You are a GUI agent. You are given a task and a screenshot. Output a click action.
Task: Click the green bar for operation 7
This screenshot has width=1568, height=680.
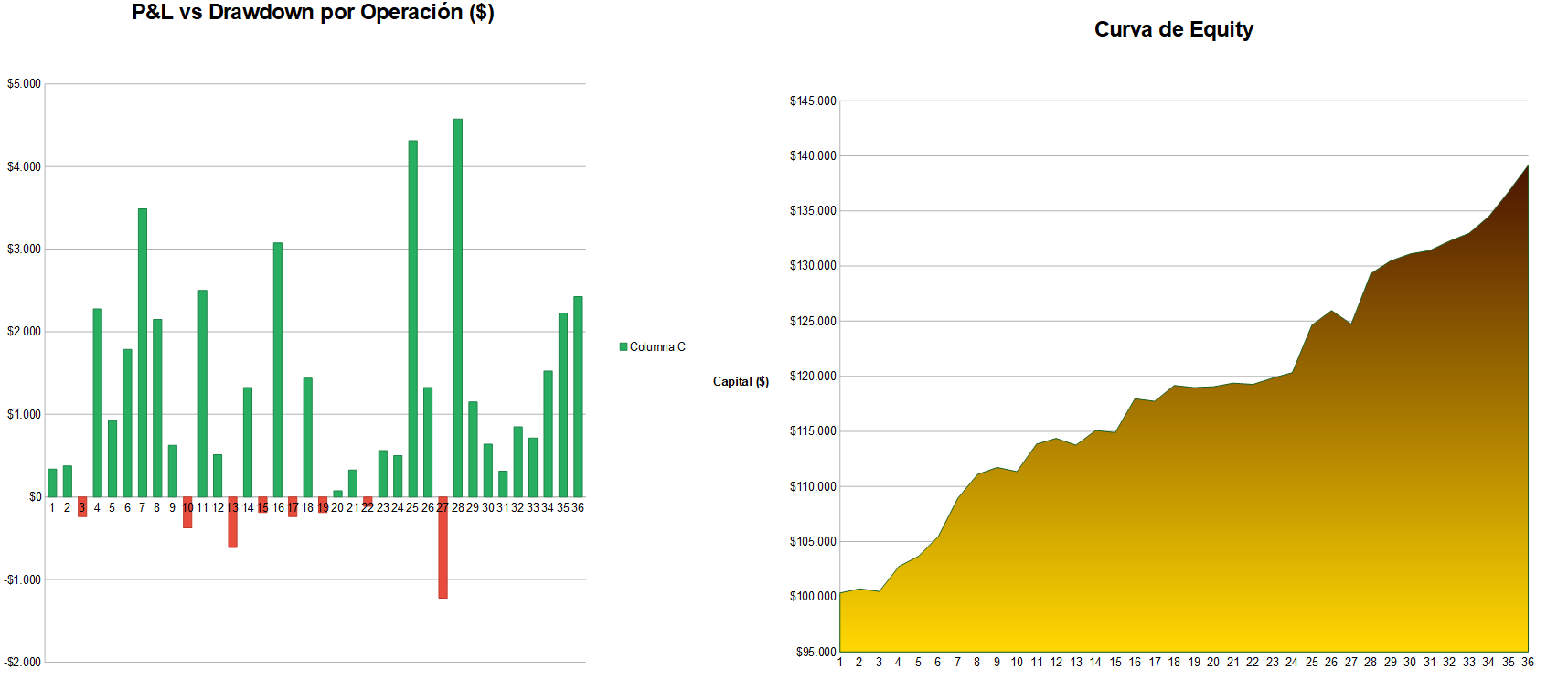click(x=143, y=352)
